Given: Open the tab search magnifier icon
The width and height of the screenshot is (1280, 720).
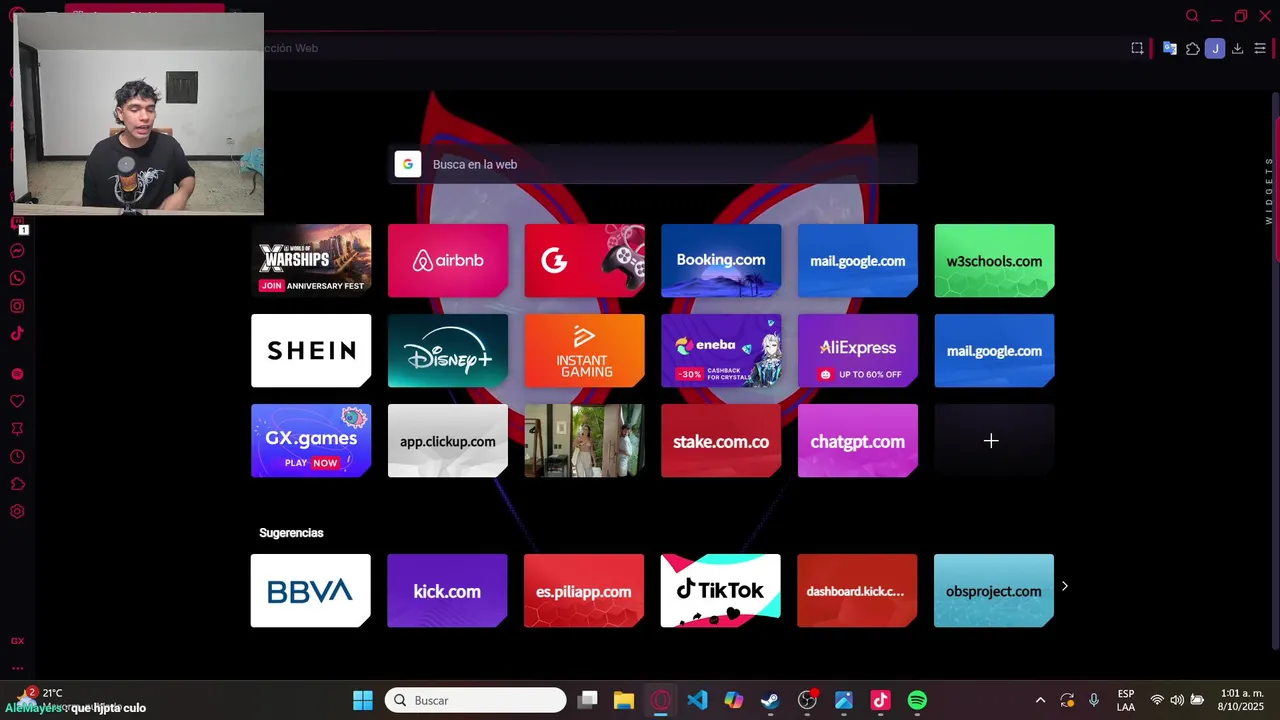Looking at the screenshot, I should (1192, 16).
